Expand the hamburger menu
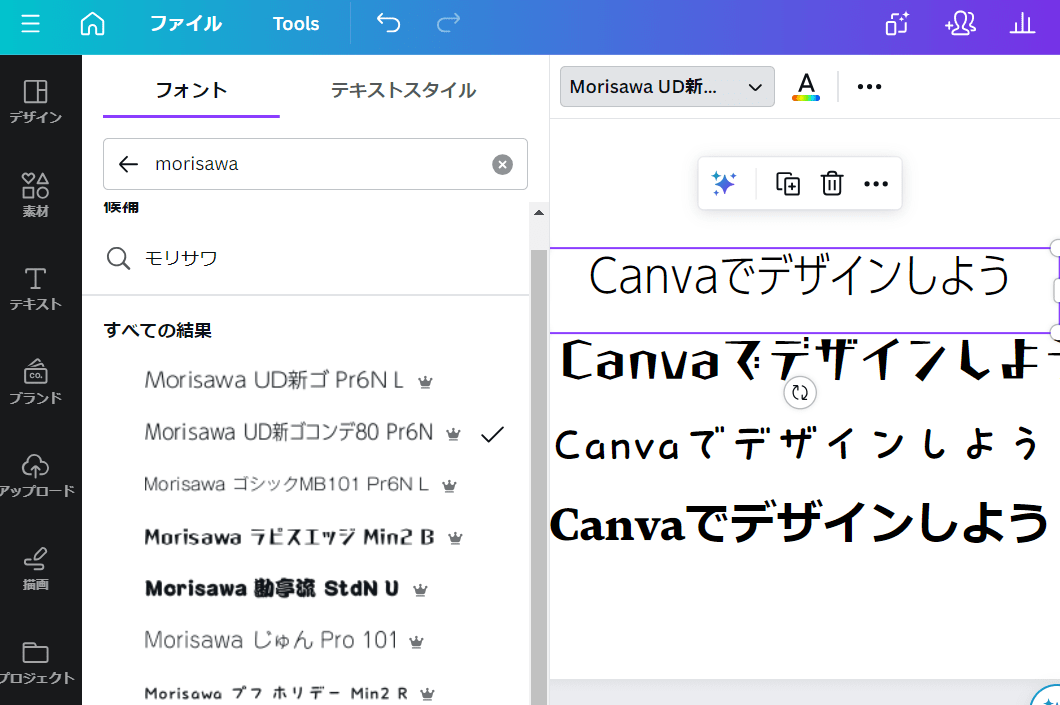1060x705 pixels. [29, 24]
